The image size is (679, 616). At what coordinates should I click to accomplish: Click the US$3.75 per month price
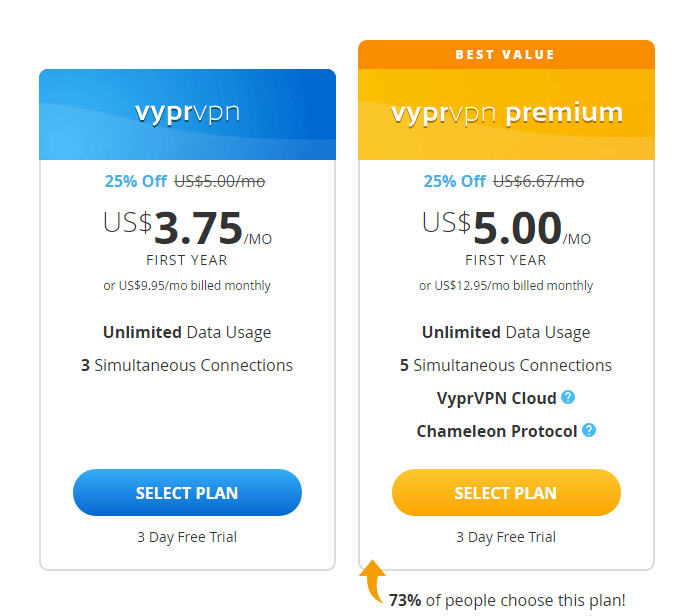point(187,228)
